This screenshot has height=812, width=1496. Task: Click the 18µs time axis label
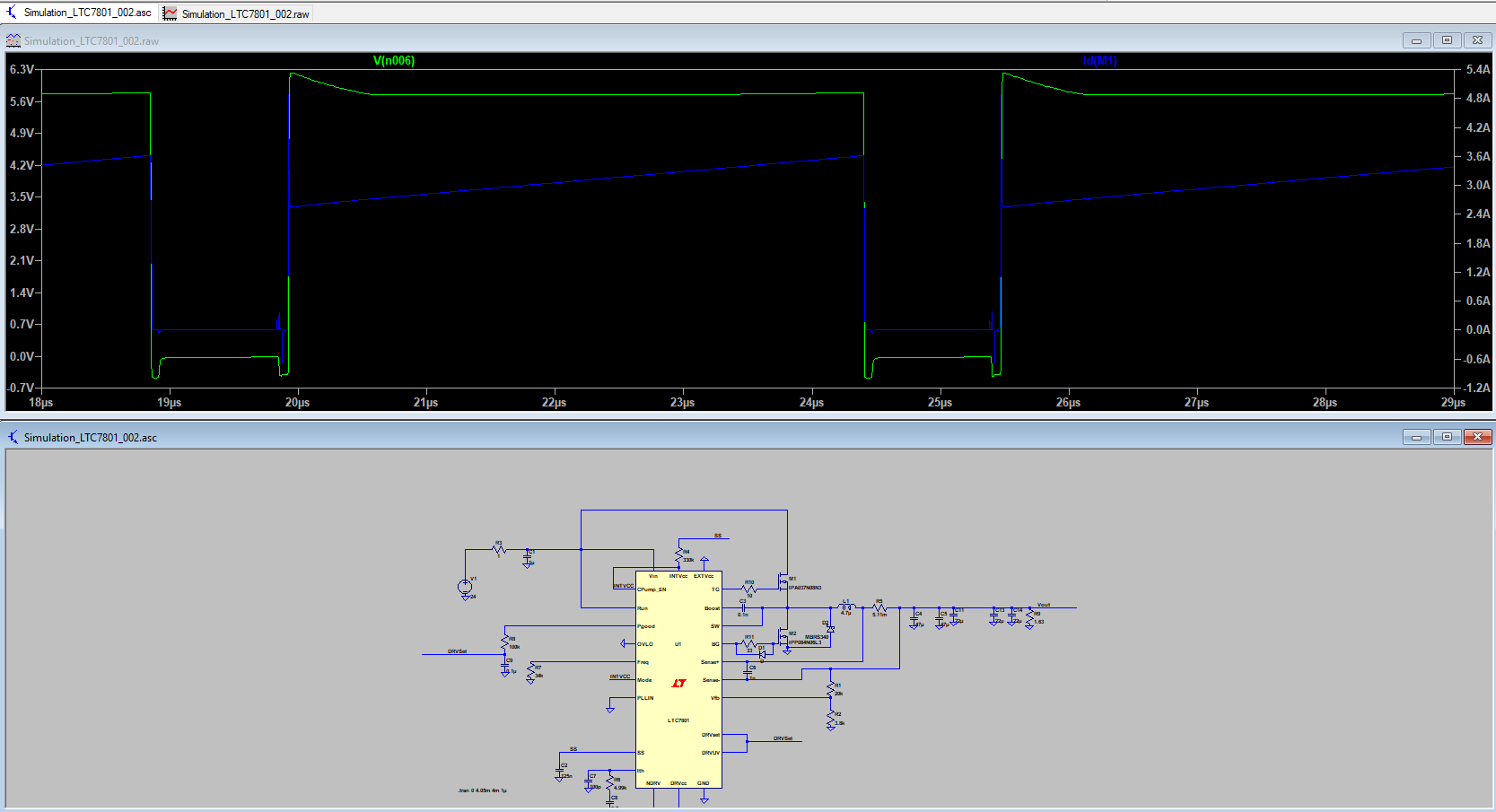pos(41,402)
